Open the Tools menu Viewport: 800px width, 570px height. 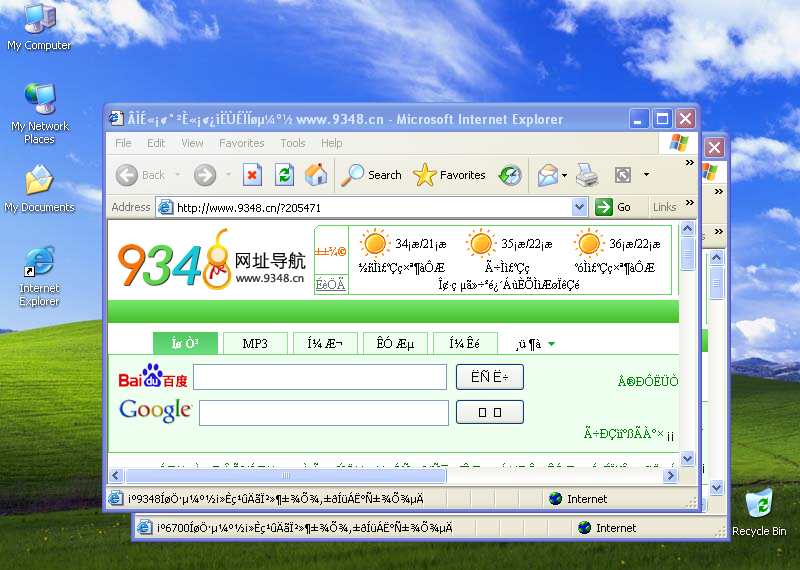(292, 143)
